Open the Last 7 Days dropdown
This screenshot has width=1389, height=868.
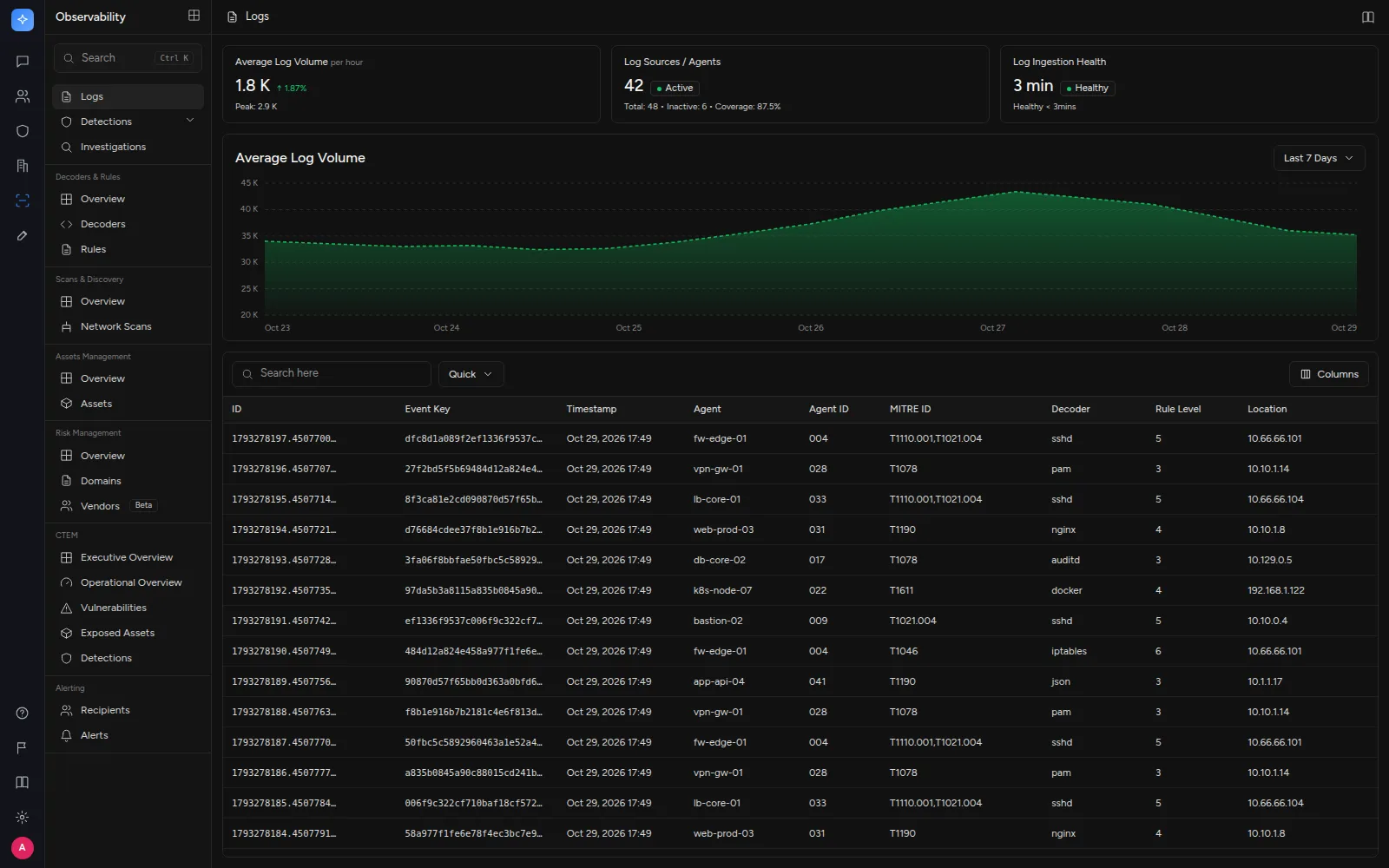click(x=1319, y=158)
